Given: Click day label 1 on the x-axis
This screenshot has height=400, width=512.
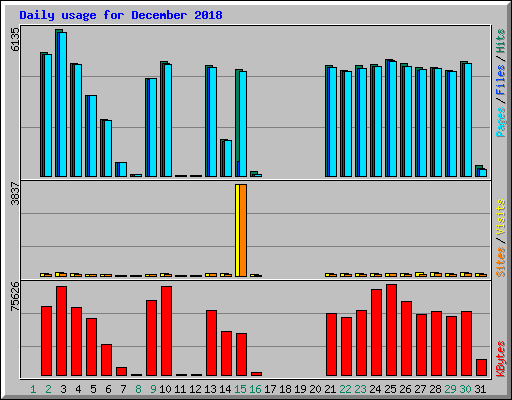Looking at the screenshot, I should click(33, 389).
